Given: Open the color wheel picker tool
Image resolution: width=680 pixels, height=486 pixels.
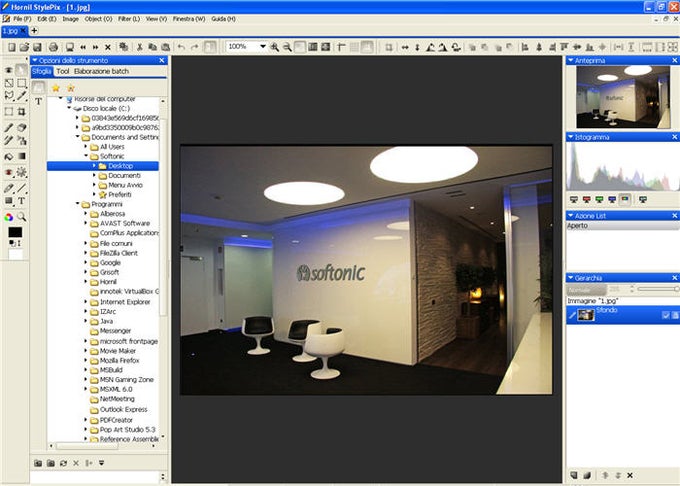Looking at the screenshot, I should [9, 217].
